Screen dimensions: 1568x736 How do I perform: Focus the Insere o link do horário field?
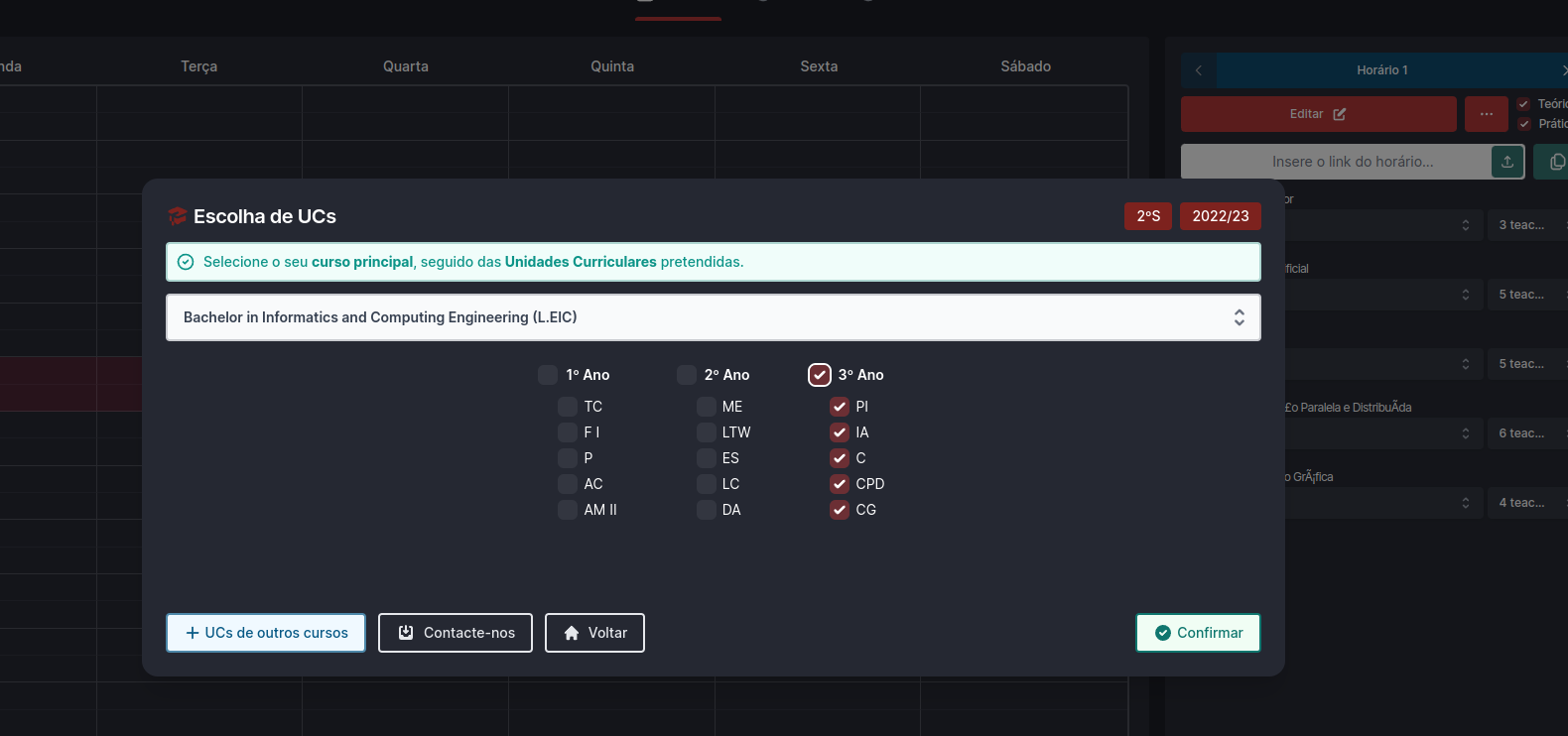1337,162
